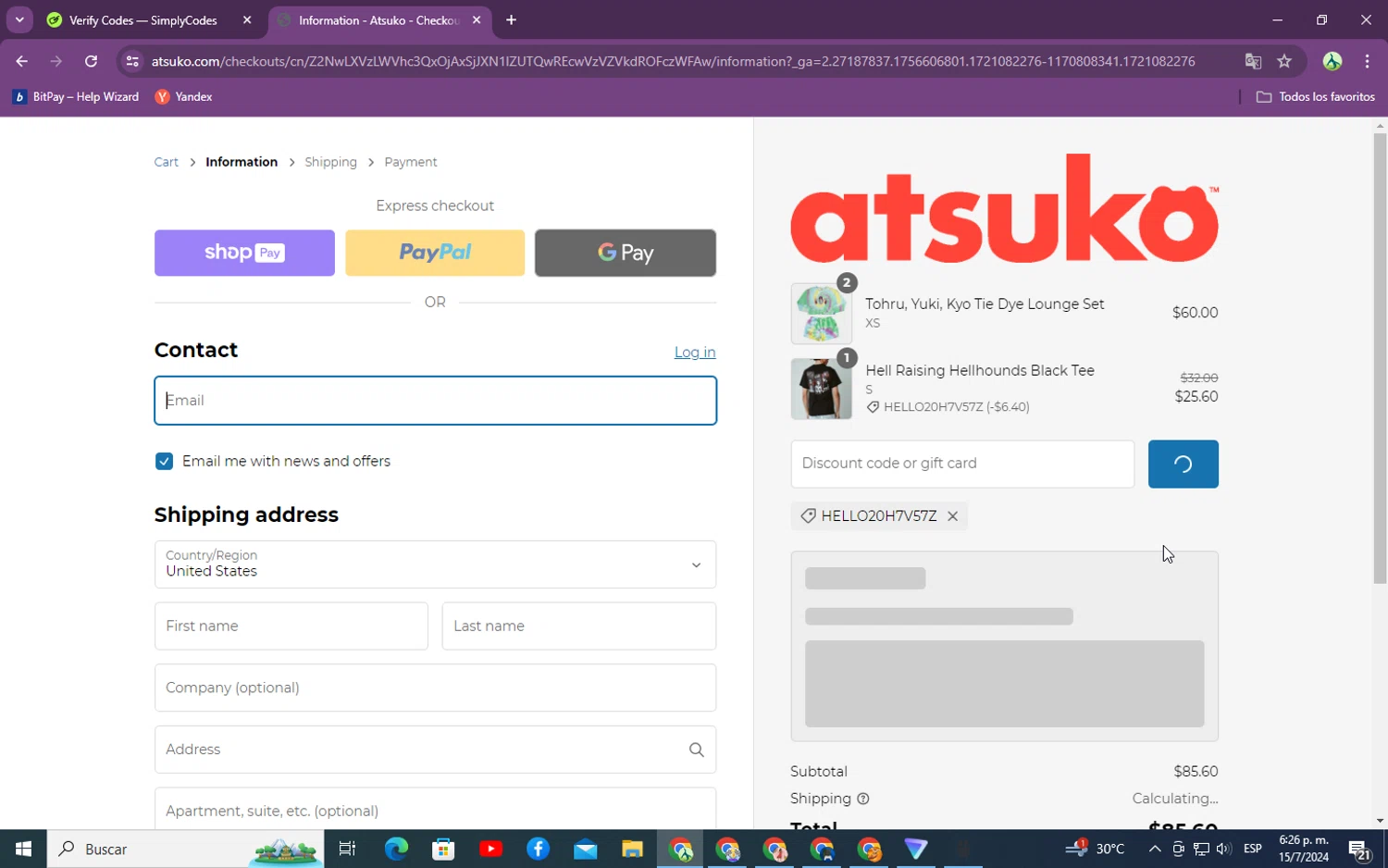Open the Country/Region dropdown

[x=435, y=564]
